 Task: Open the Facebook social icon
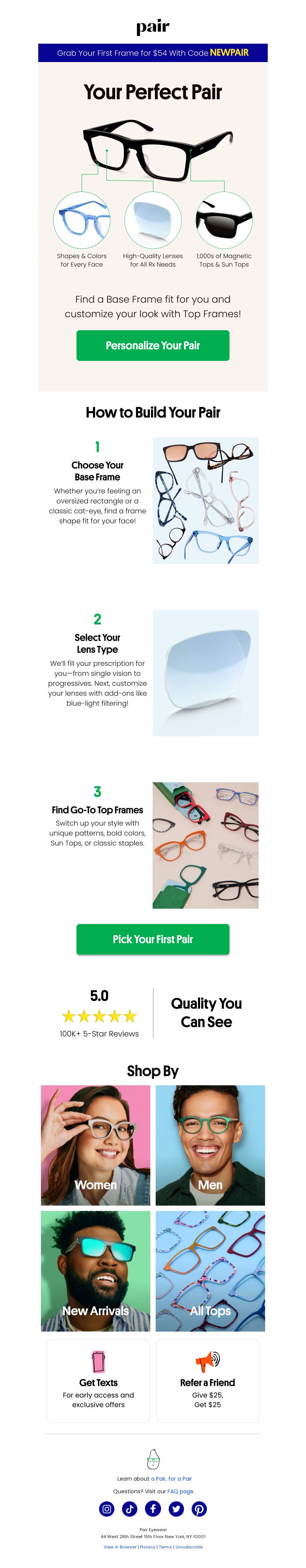coord(153,1509)
